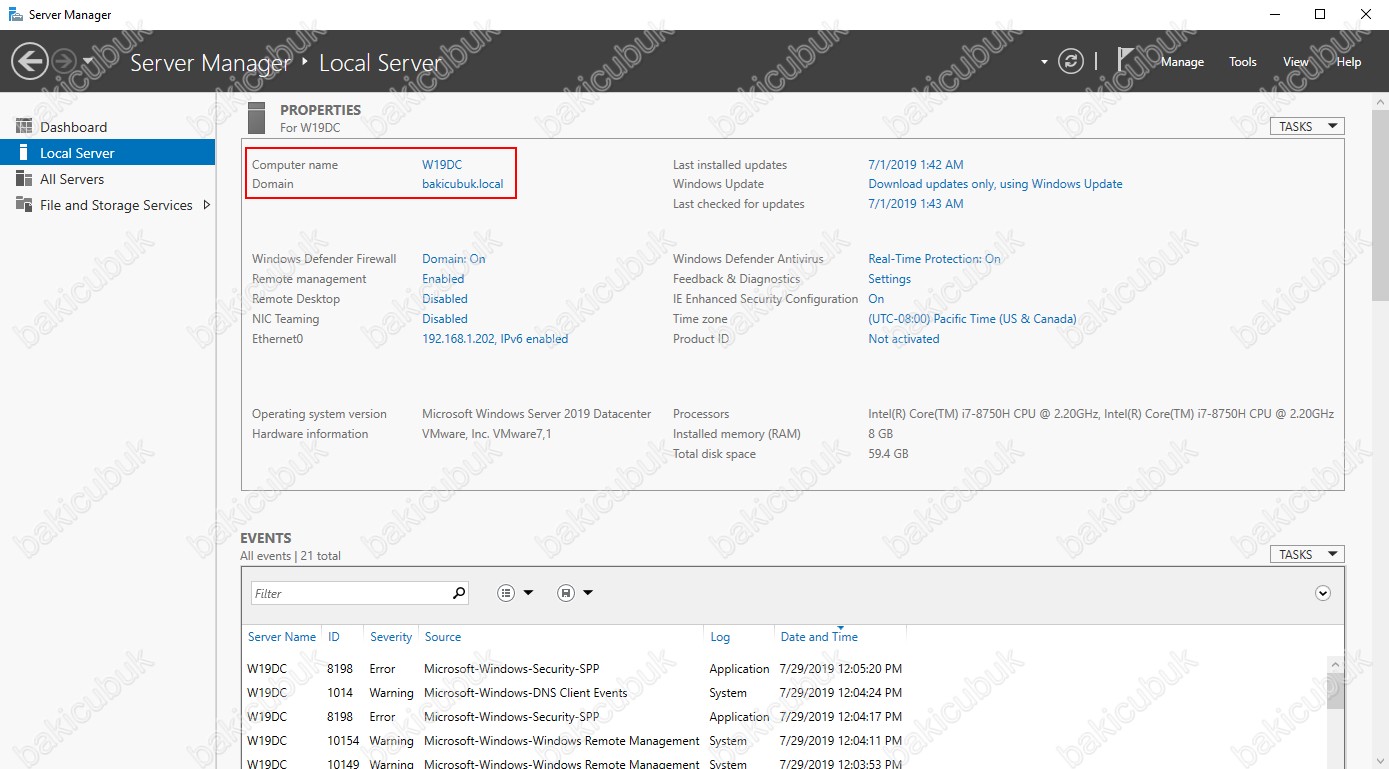Collapse events panel with circled chevron
Viewport: 1389px width, 769px height.
tap(1323, 593)
